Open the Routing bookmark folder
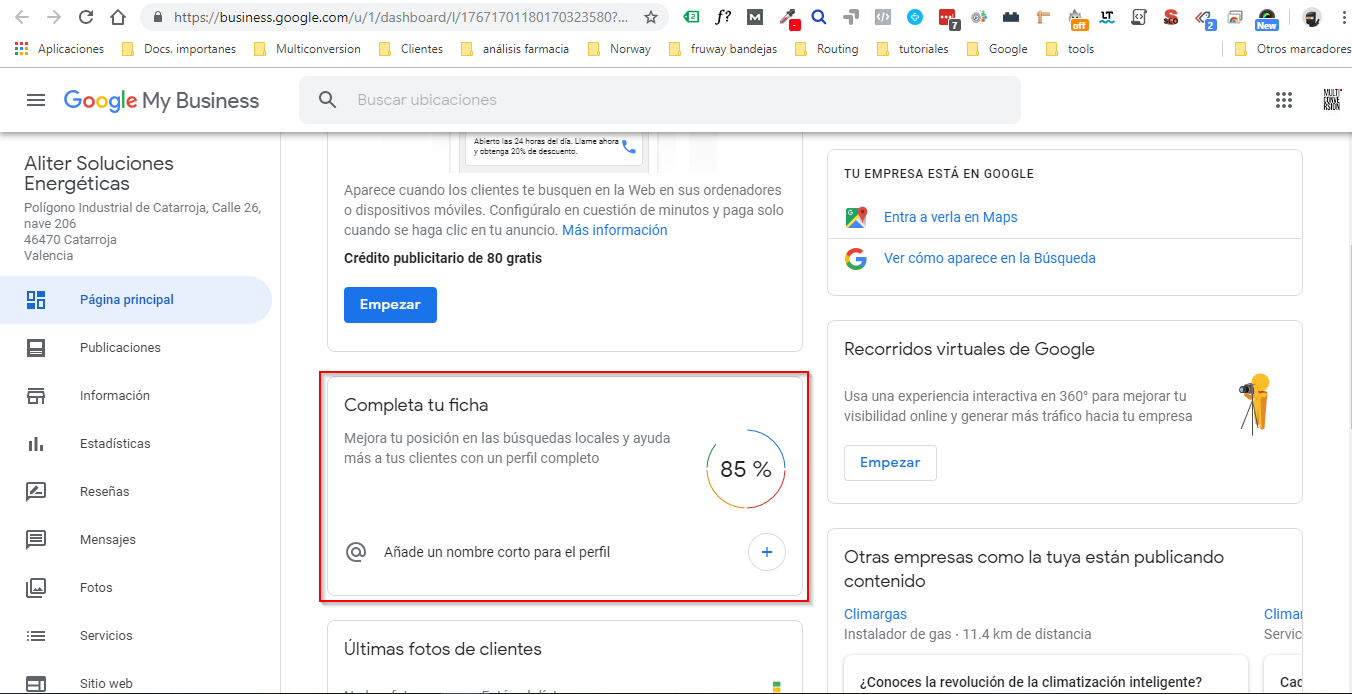This screenshot has height=694, width=1352. (x=827, y=49)
